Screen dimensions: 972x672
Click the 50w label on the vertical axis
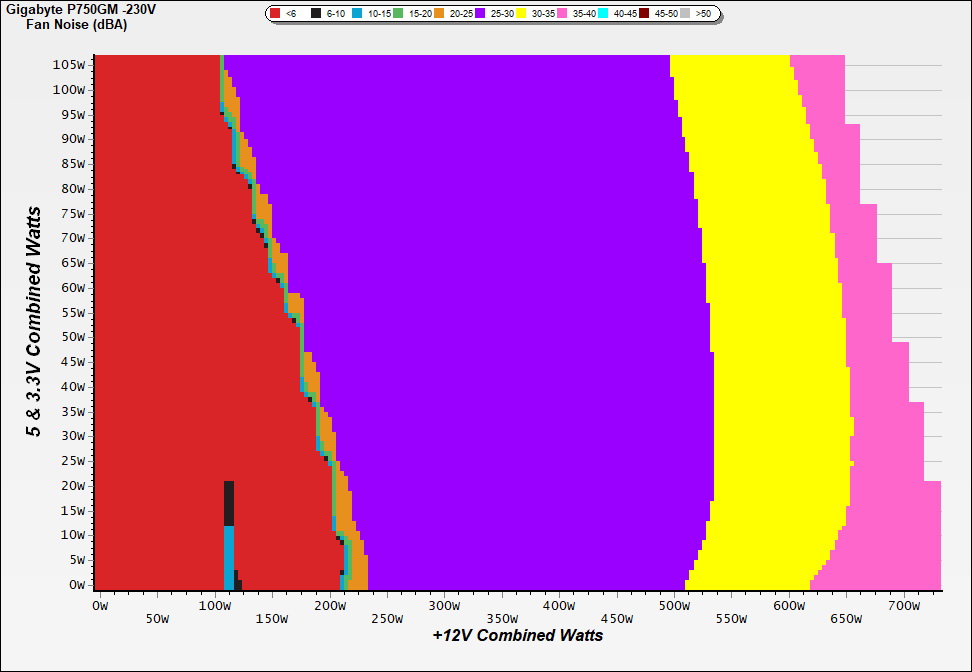[x=74, y=337]
